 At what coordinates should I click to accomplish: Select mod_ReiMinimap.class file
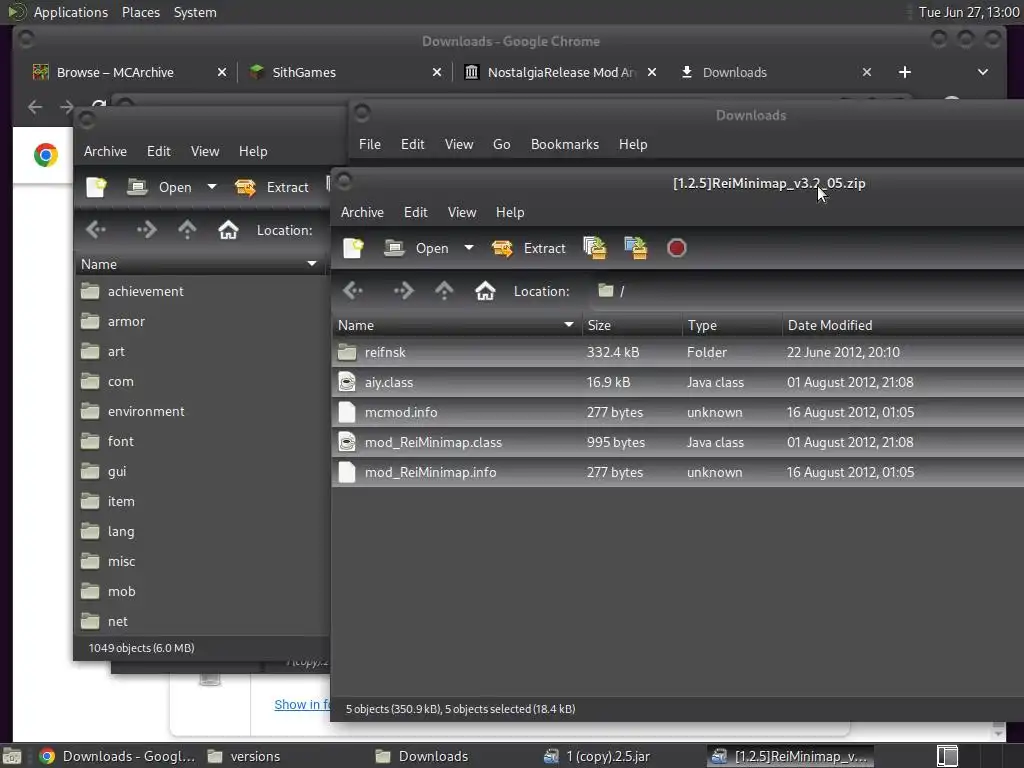pyautogui.click(x=678, y=443)
